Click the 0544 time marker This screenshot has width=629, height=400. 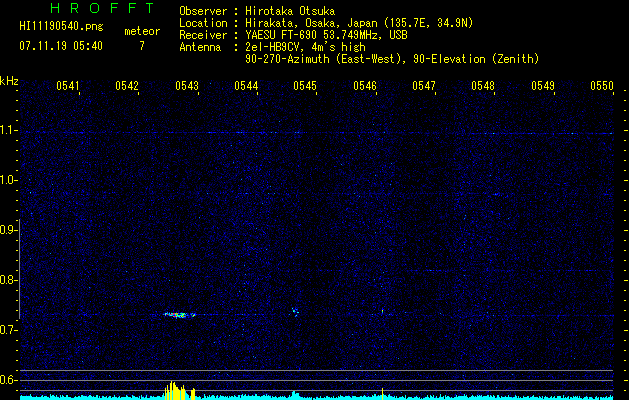click(x=246, y=85)
